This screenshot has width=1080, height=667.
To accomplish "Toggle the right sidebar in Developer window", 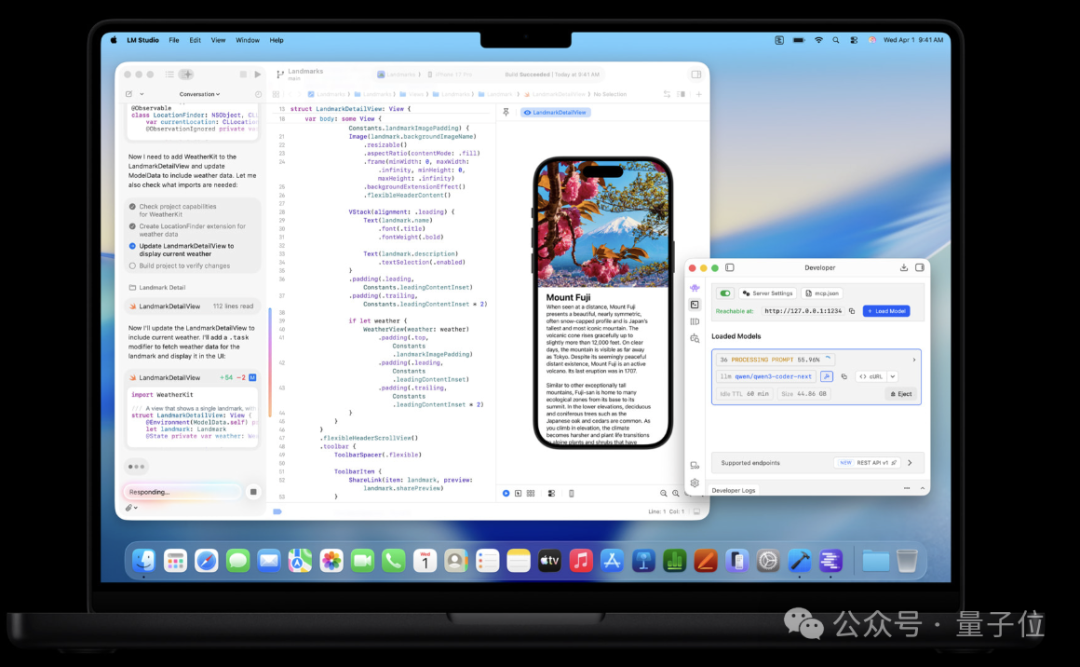I will tap(920, 267).
